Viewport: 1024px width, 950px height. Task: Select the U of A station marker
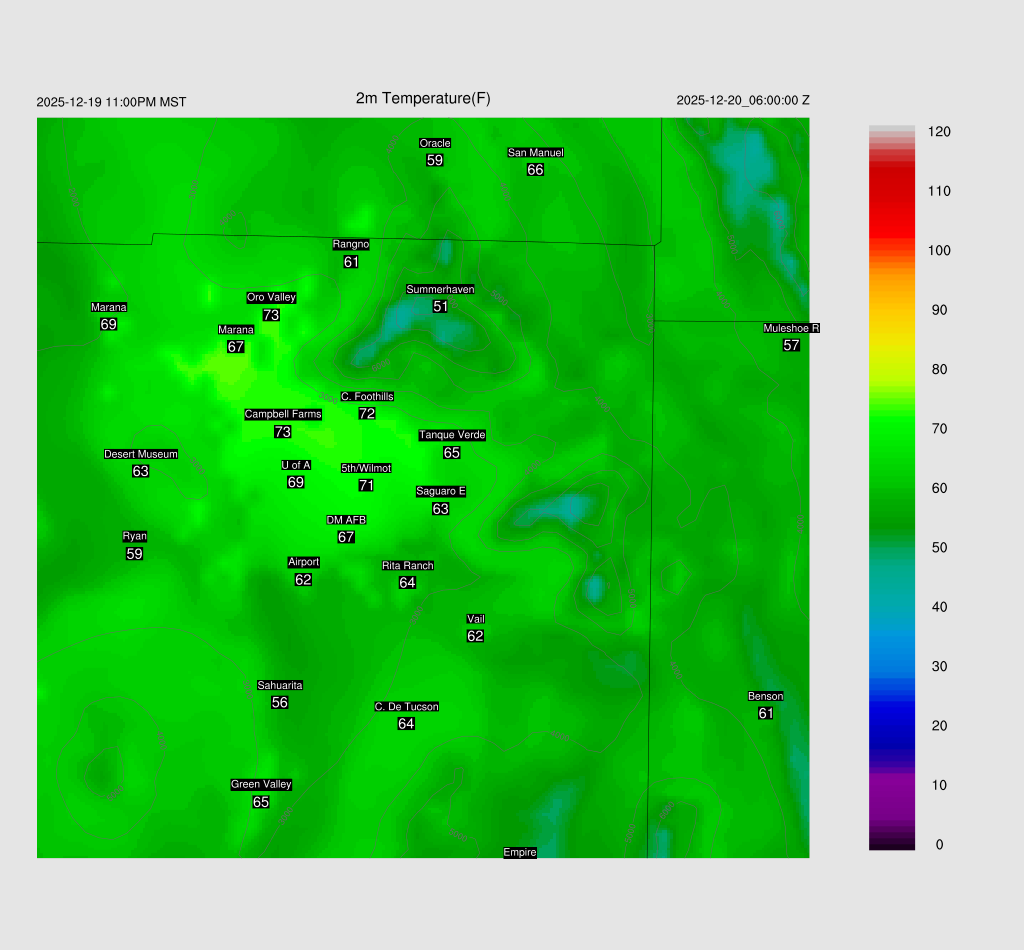click(296, 465)
